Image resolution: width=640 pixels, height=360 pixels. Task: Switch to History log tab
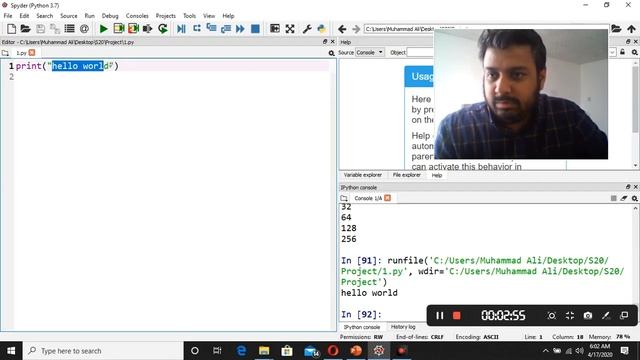point(403,327)
